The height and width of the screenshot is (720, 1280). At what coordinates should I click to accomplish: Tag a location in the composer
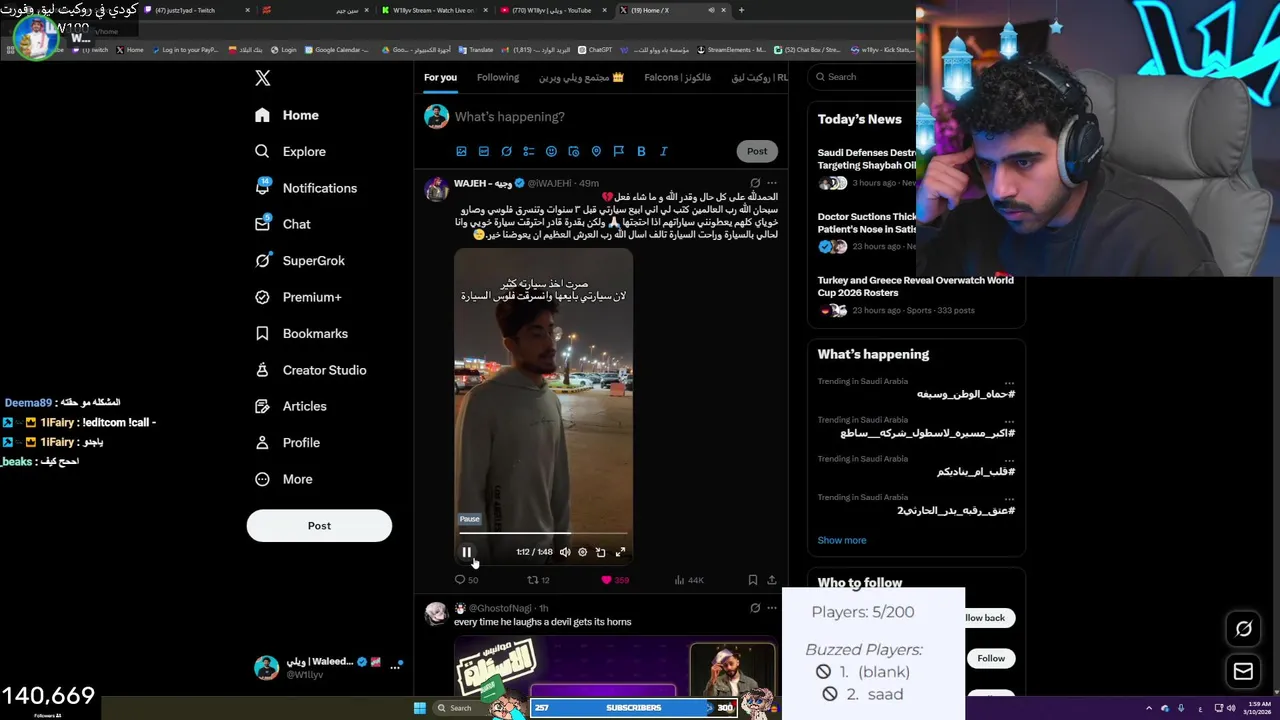[x=596, y=151]
